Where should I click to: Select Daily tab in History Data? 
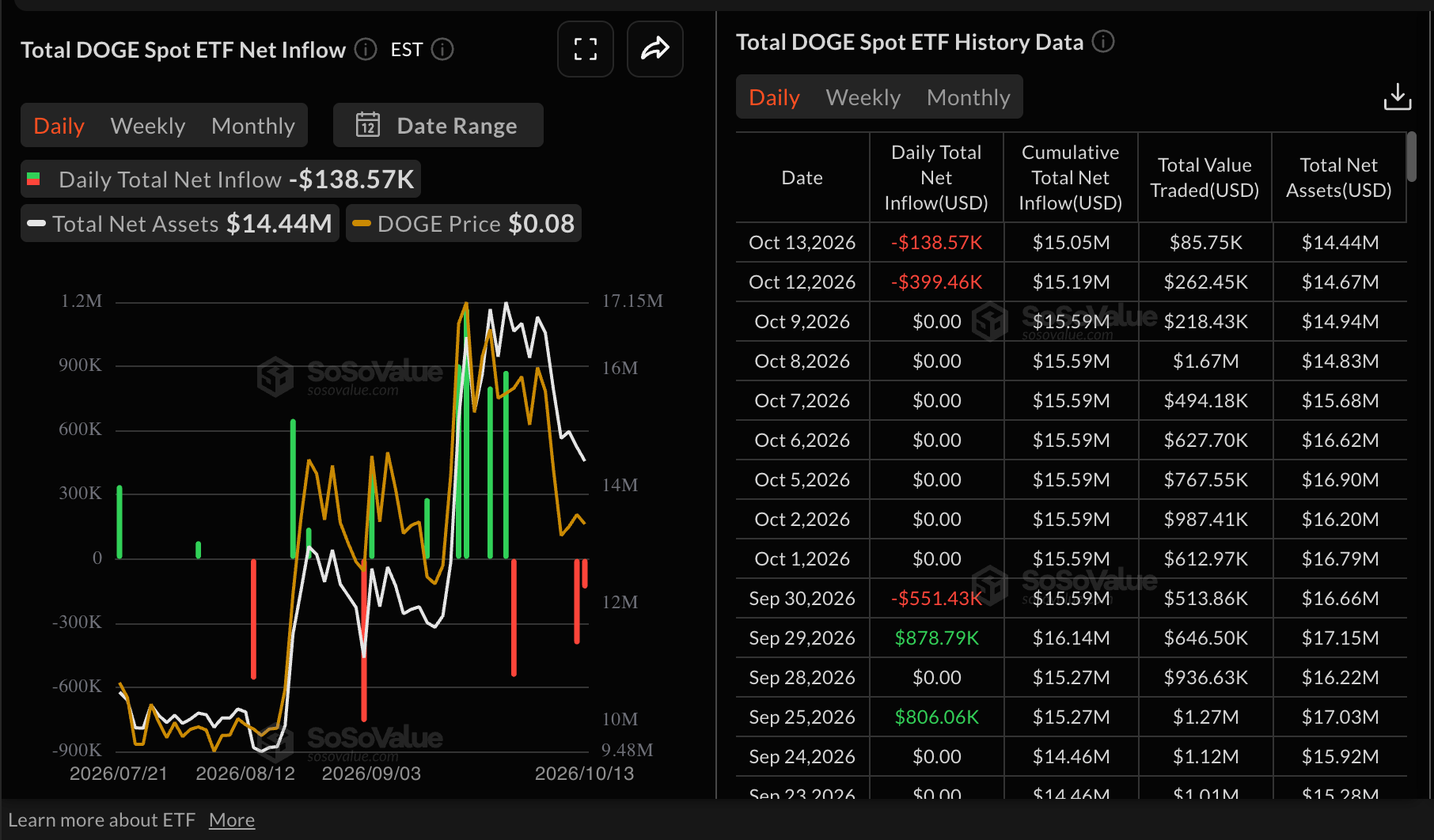(x=775, y=97)
